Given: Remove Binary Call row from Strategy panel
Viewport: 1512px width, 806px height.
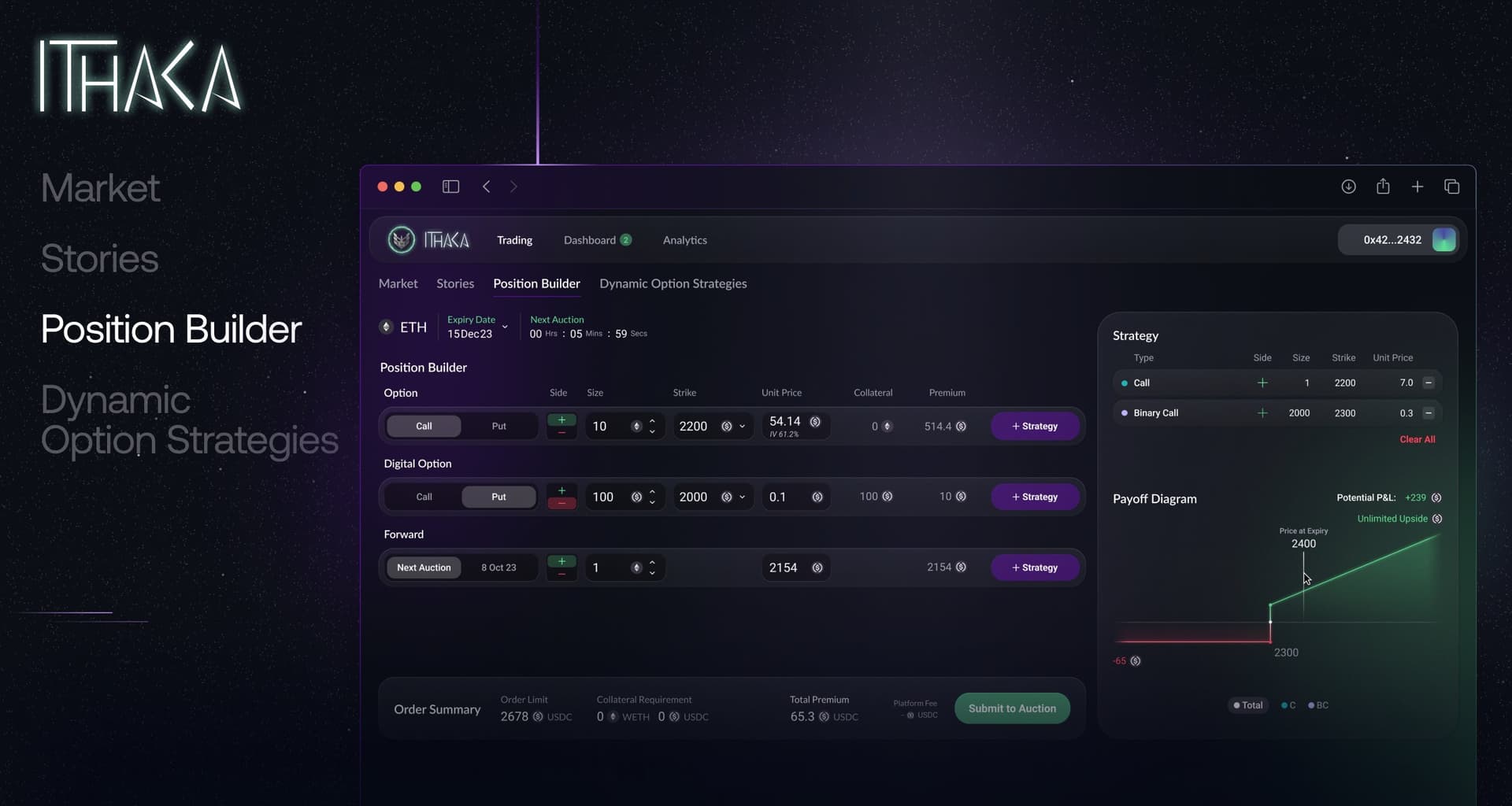Looking at the screenshot, I should pyautogui.click(x=1429, y=412).
